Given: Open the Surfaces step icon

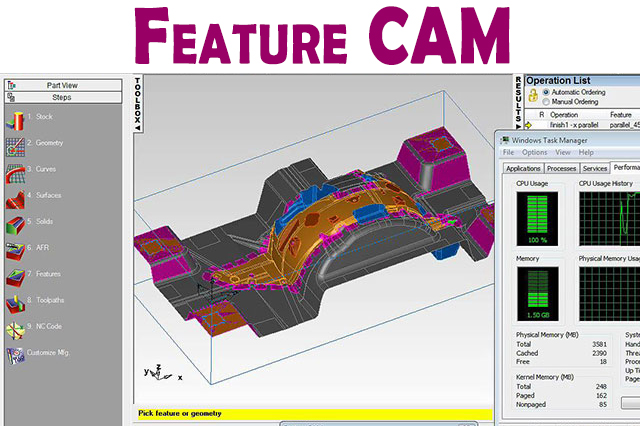Looking at the screenshot, I should pyautogui.click(x=16, y=200).
